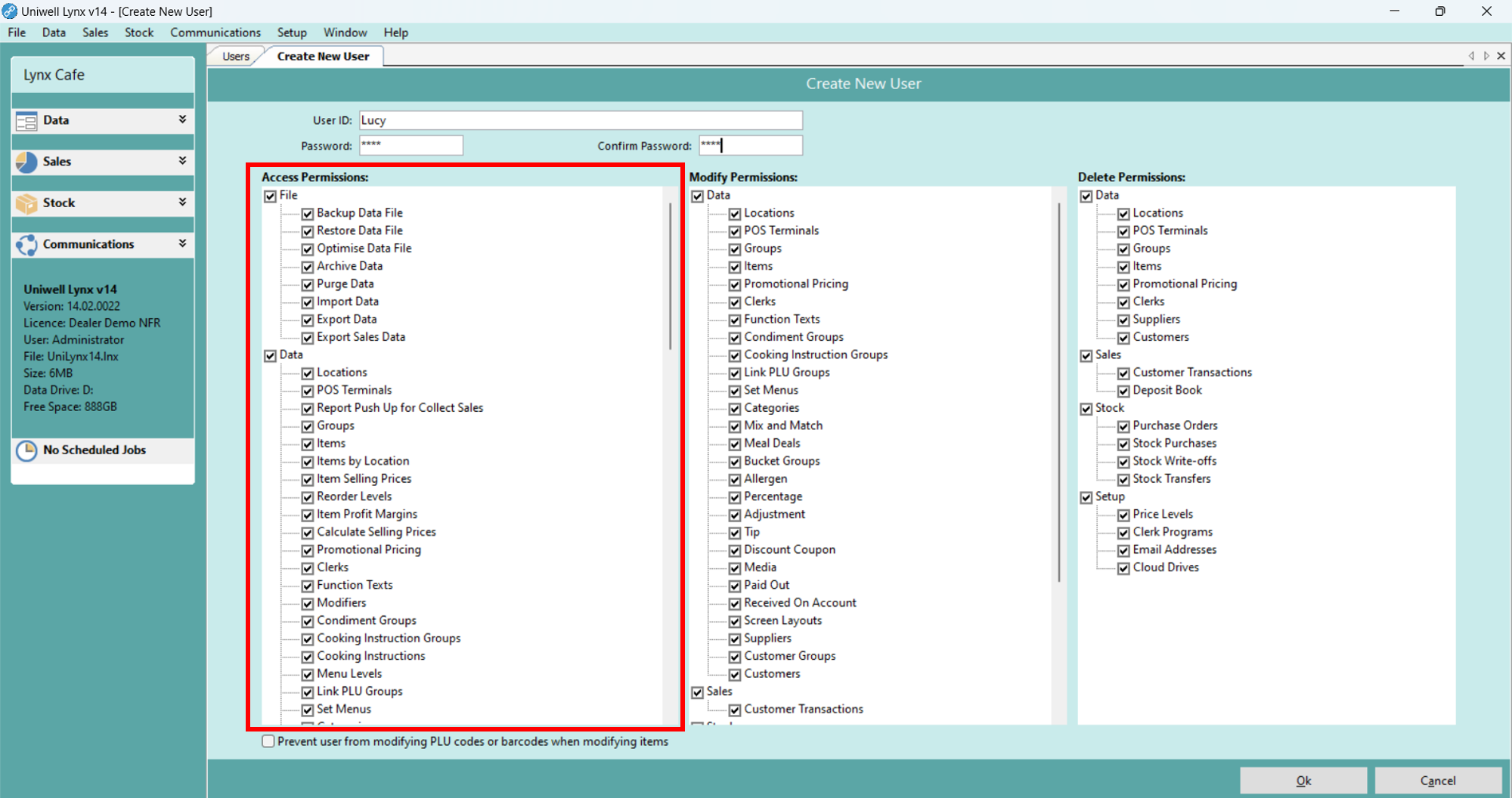Uncheck Deposit Book delete permission
The width and height of the screenshot is (1512, 798).
pyautogui.click(x=1124, y=391)
